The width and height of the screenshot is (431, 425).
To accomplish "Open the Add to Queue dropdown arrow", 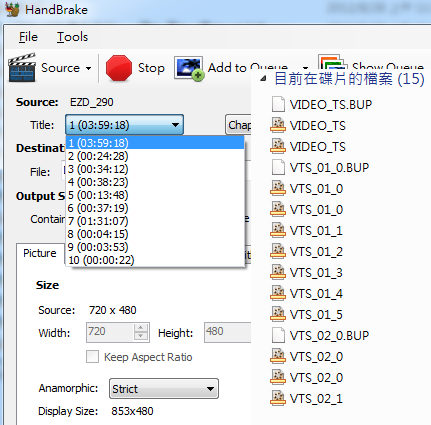I will 305,67.
